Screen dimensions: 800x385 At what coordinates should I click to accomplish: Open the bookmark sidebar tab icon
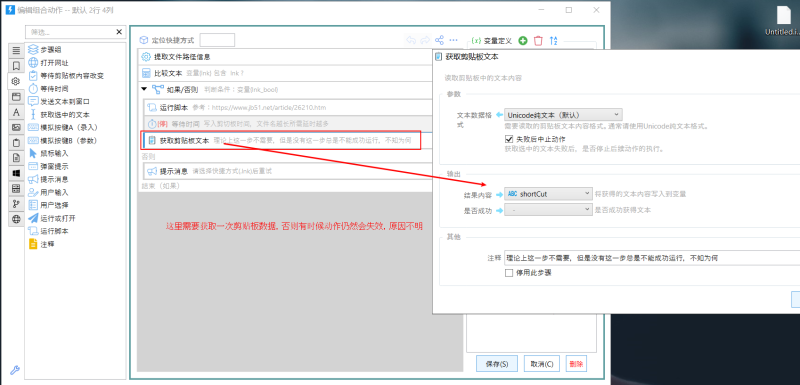pyautogui.click(x=16, y=66)
